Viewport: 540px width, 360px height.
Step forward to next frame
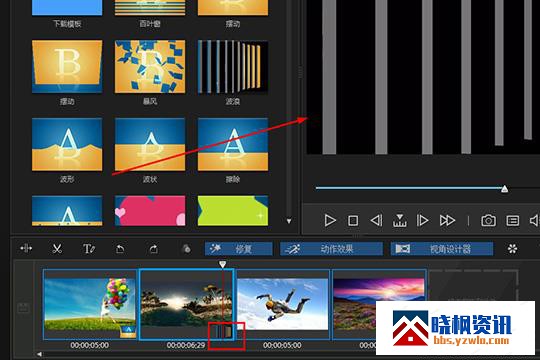click(x=422, y=220)
